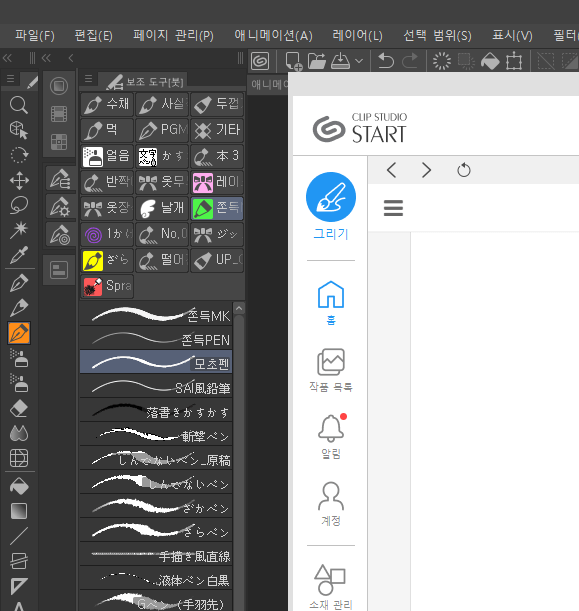Viewport: 579px width, 611px height.
Task: Reload the Clip Studio Start page
Action: 464,170
